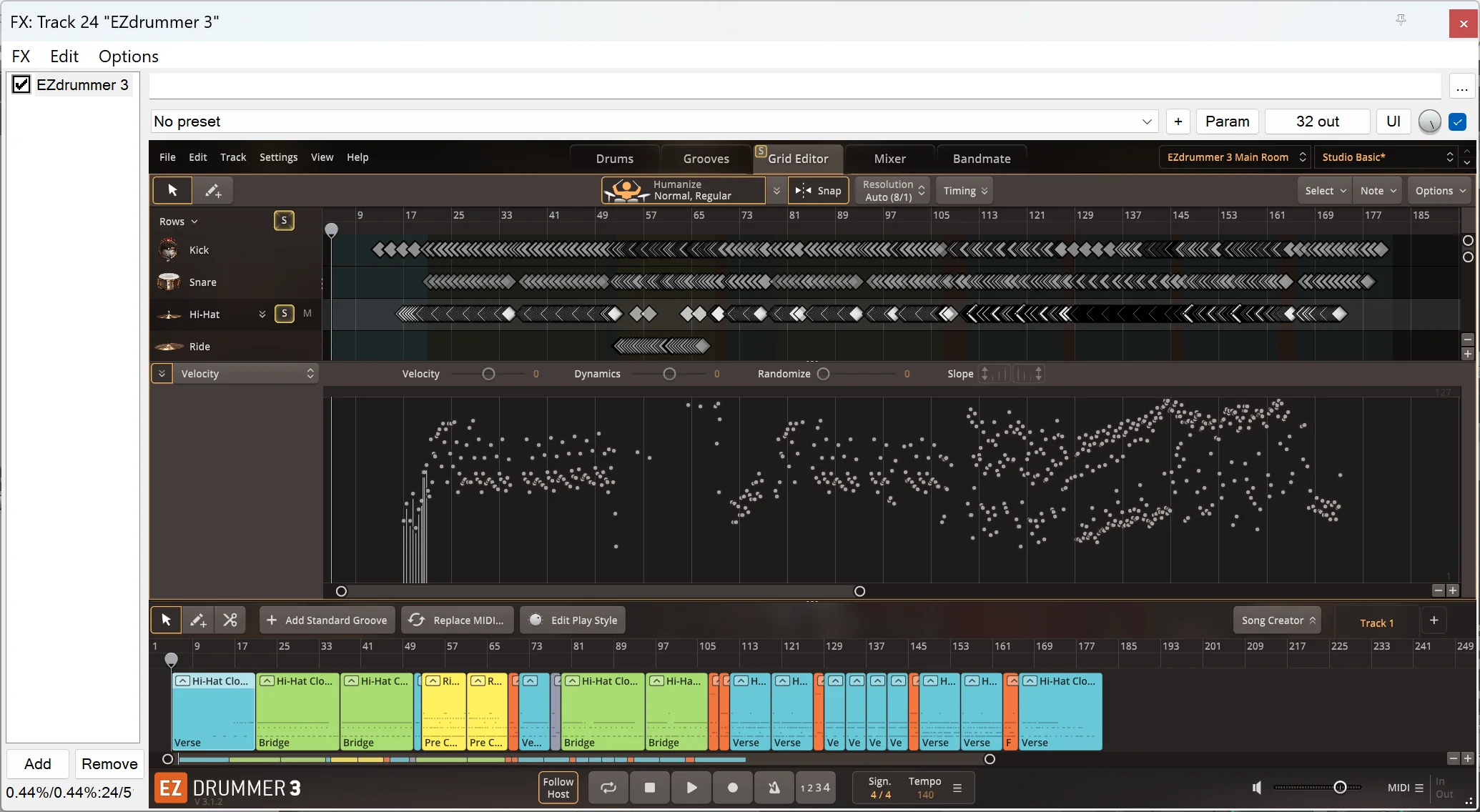1480x812 pixels.
Task: Toggle the EZdrummer 3 FX enable checkbox
Action: (x=21, y=84)
